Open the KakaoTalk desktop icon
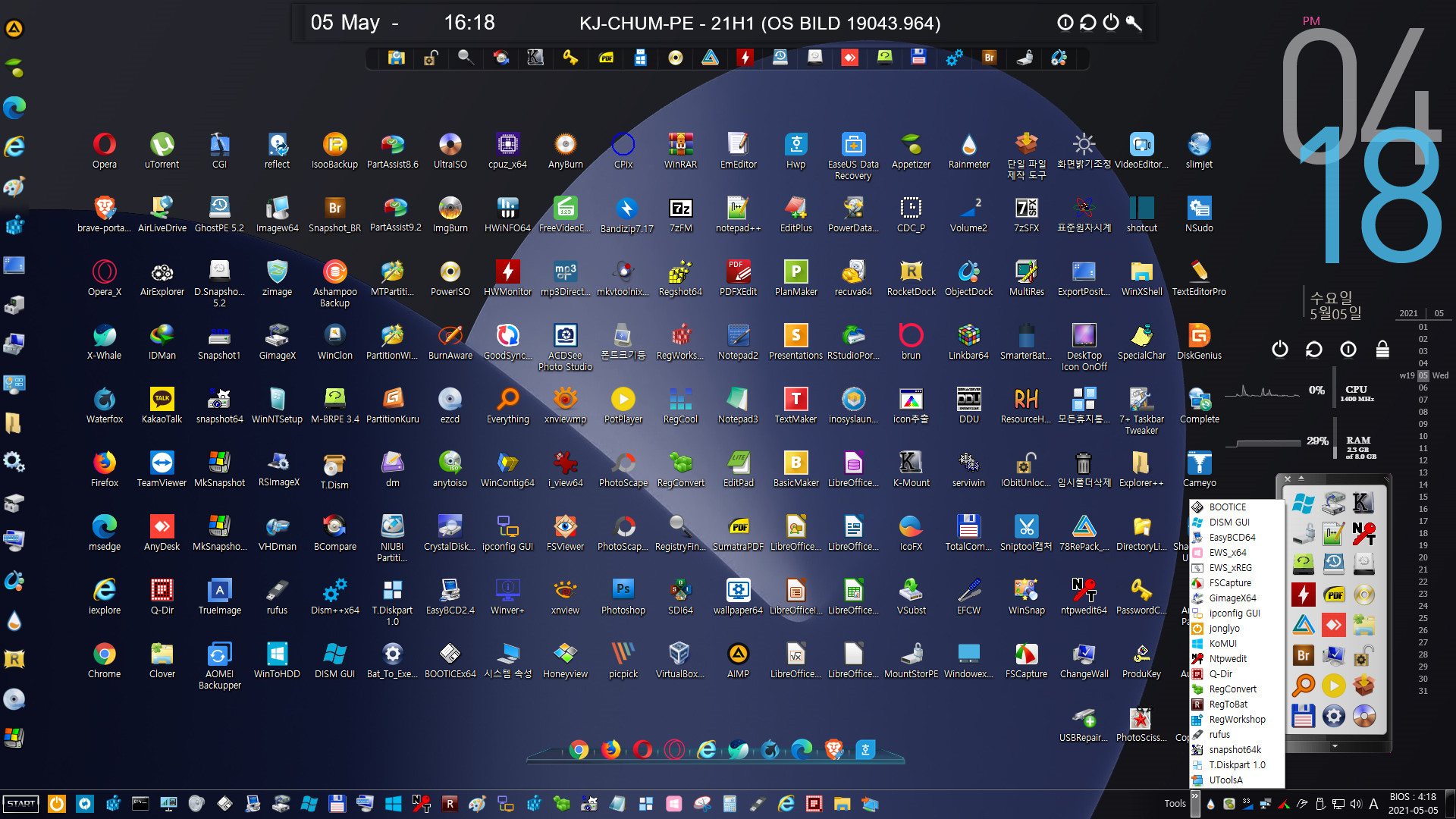 click(162, 405)
